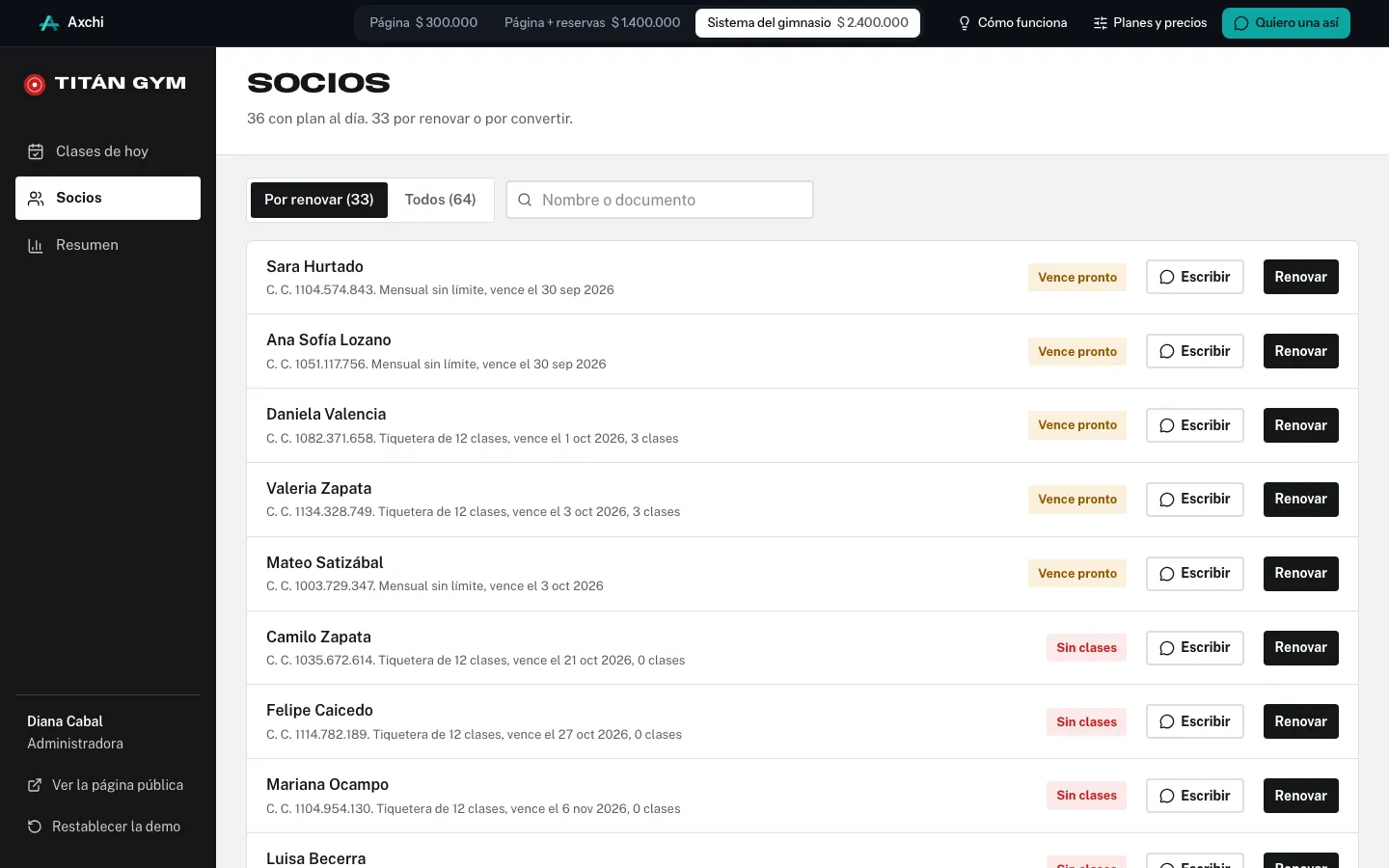Viewport: 1389px width, 868px height.
Task: Click the magnifier icon in the search box
Action: tap(525, 200)
